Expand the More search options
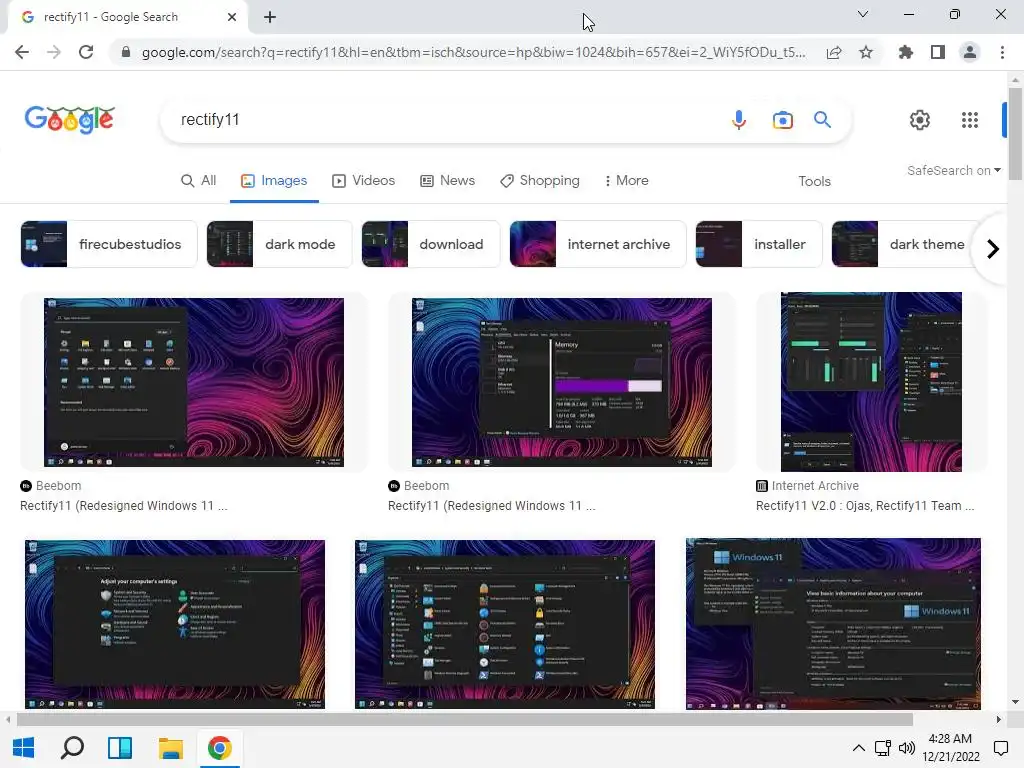 [x=626, y=181]
